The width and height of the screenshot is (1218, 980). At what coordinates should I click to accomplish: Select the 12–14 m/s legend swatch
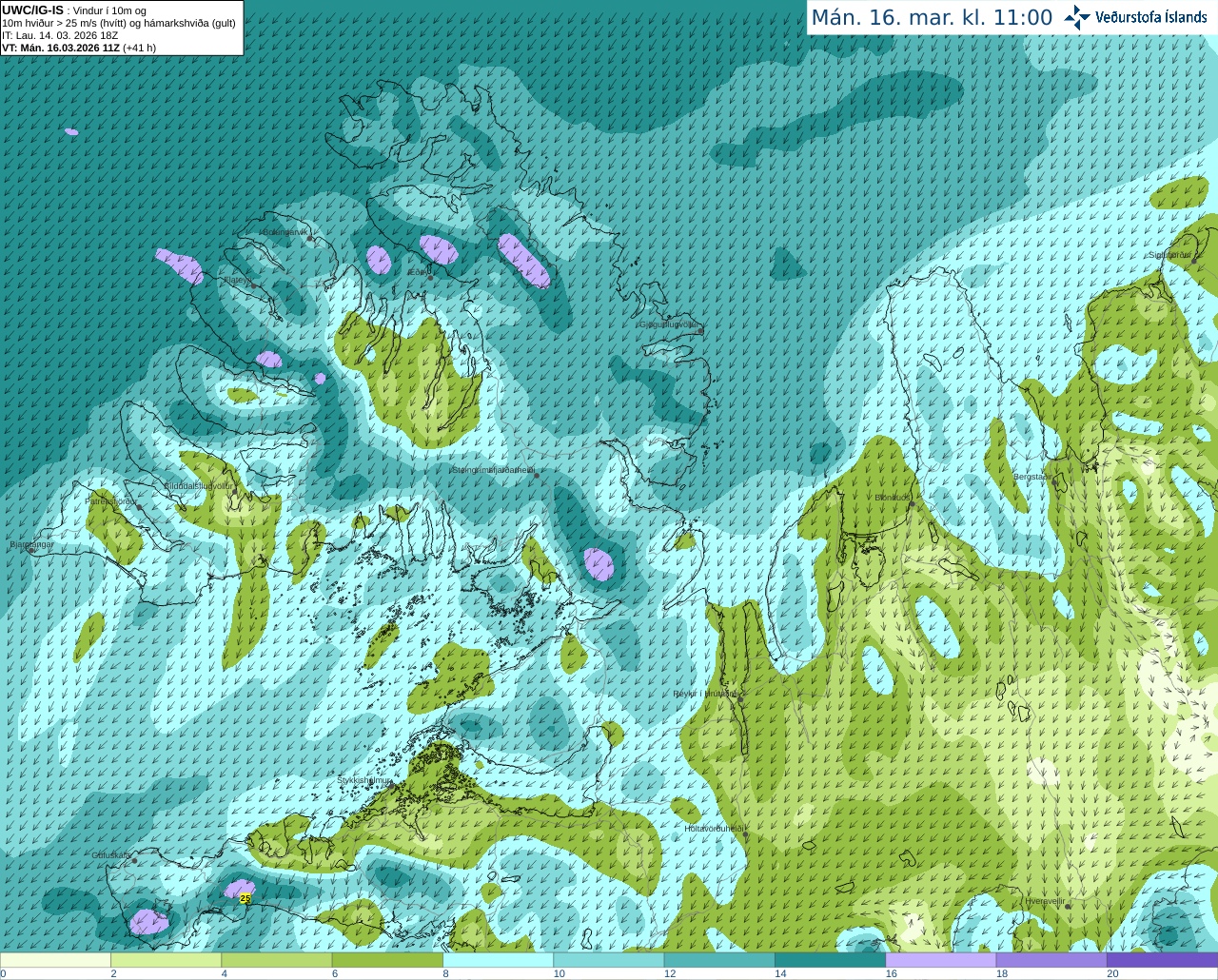pyautogui.click(x=719, y=959)
